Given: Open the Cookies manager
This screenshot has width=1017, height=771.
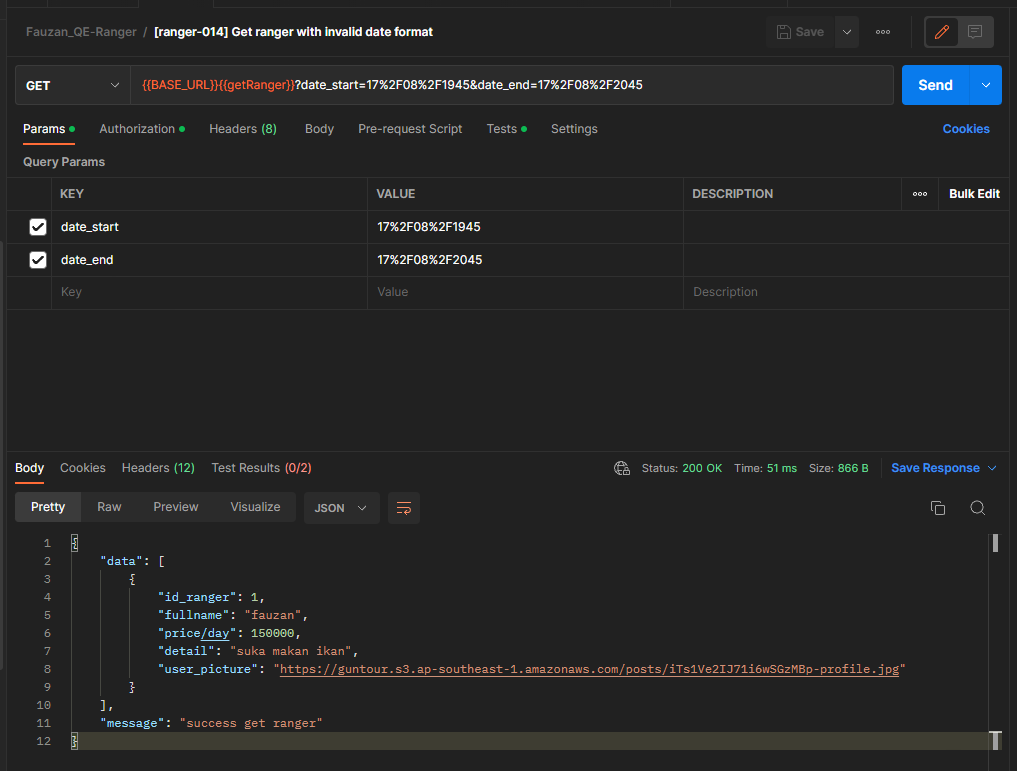Looking at the screenshot, I should click(x=965, y=128).
